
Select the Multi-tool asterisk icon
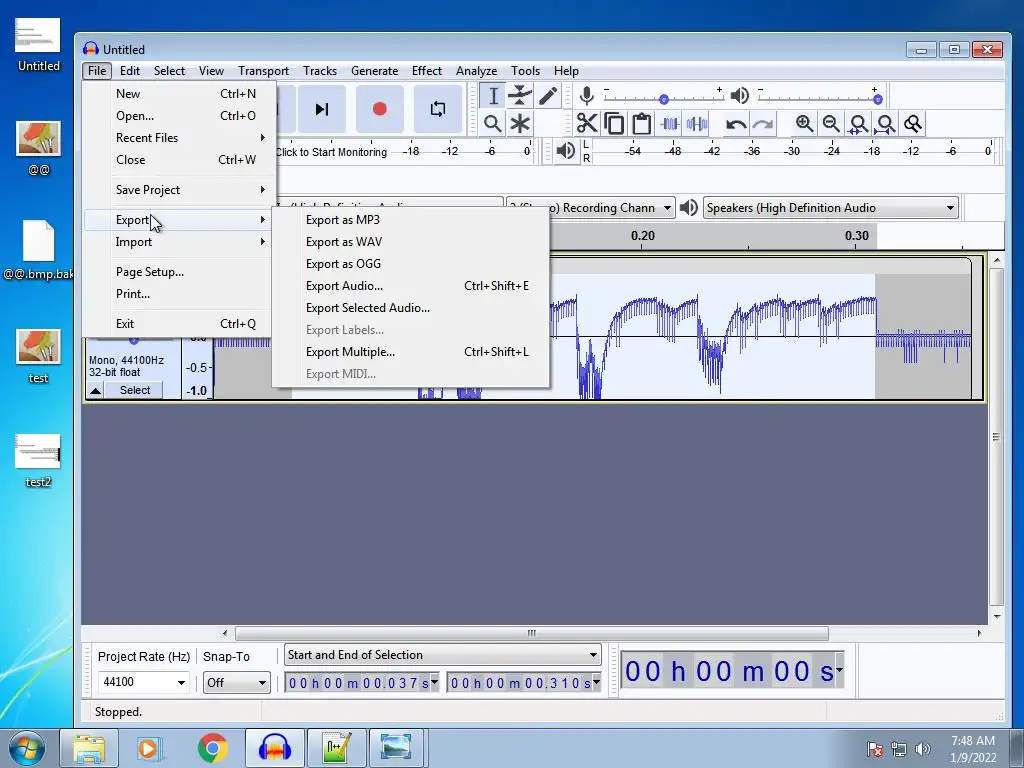[520, 123]
